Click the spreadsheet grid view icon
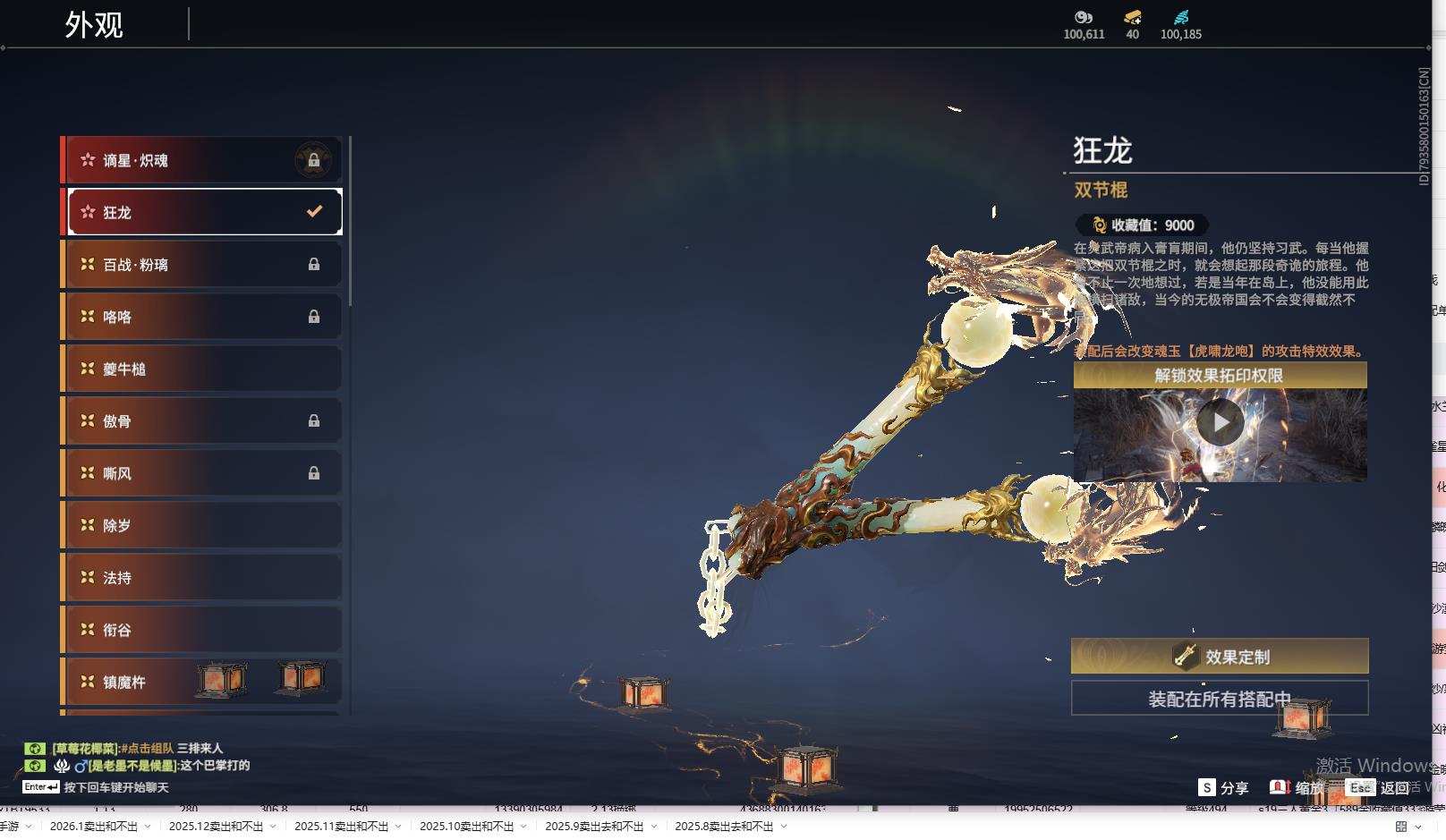 tap(1401, 827)
